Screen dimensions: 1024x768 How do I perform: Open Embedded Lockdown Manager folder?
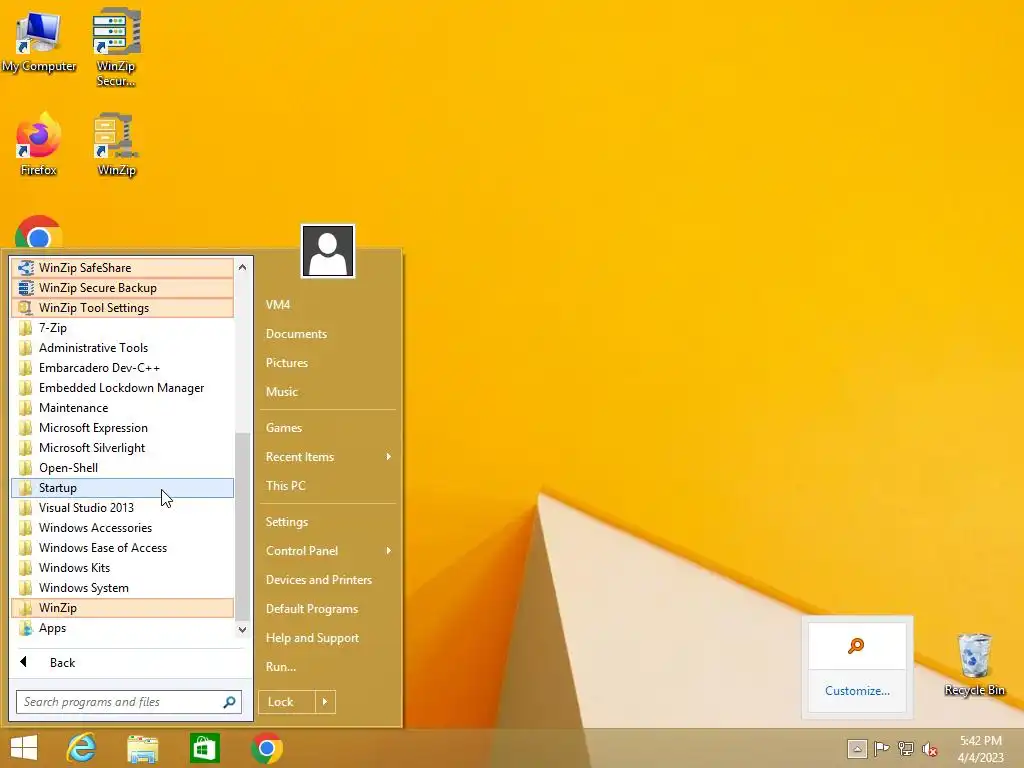click(122, 388)
